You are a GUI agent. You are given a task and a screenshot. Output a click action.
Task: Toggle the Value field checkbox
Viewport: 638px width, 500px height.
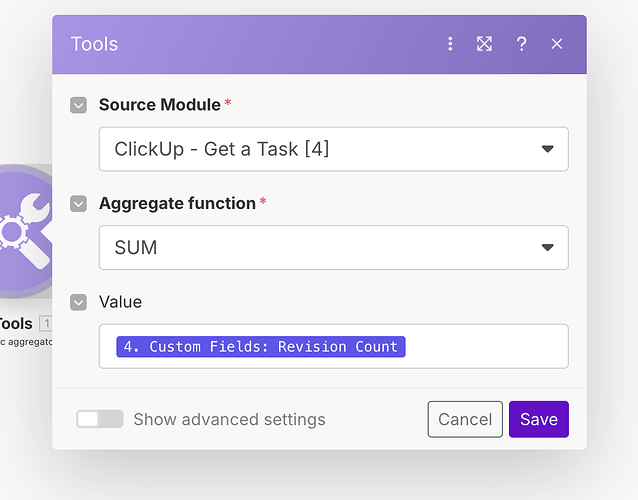pos(79,302)
